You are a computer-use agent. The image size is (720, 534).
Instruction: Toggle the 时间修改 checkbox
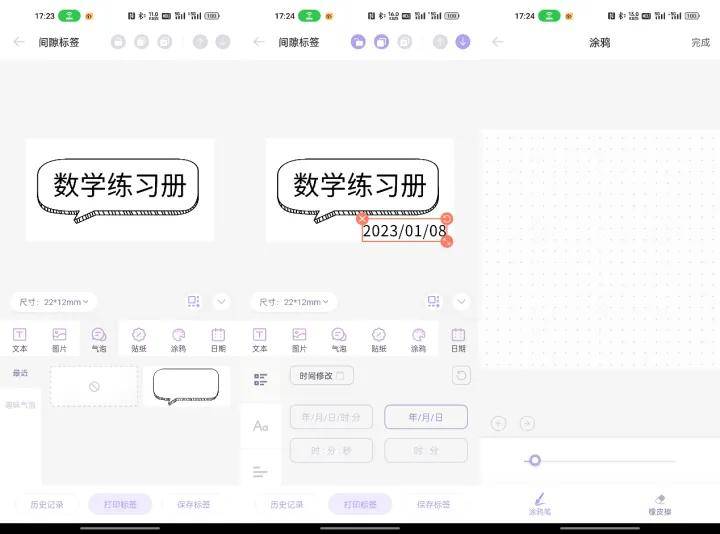tap(340, 376)
